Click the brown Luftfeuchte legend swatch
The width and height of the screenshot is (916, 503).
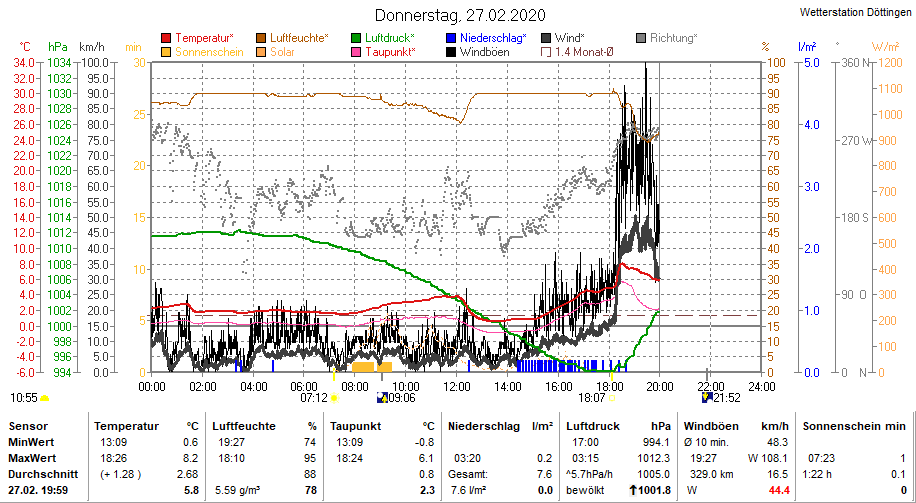262,38
